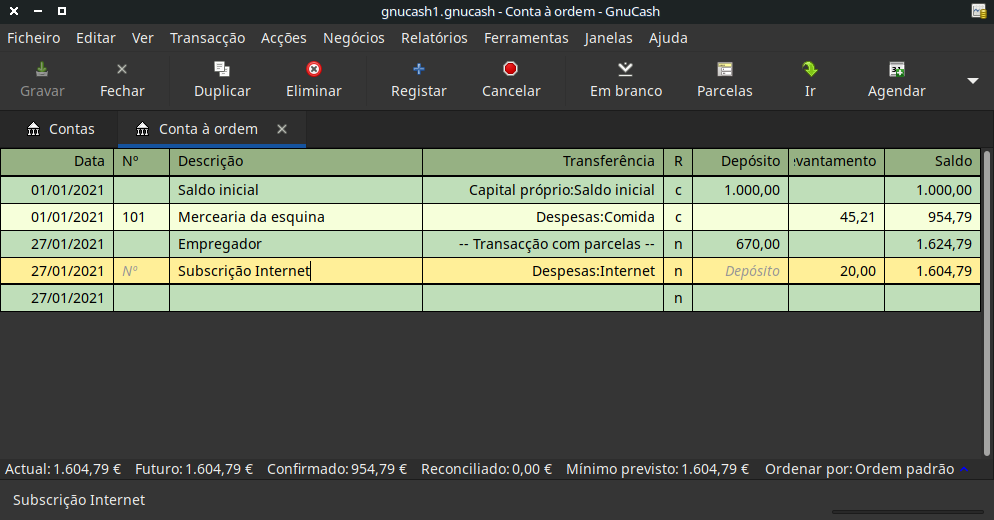This screenshot has height=520, width=994.
Task: Select the Saldo inicial description cell
Action: (x=295, y=190)
